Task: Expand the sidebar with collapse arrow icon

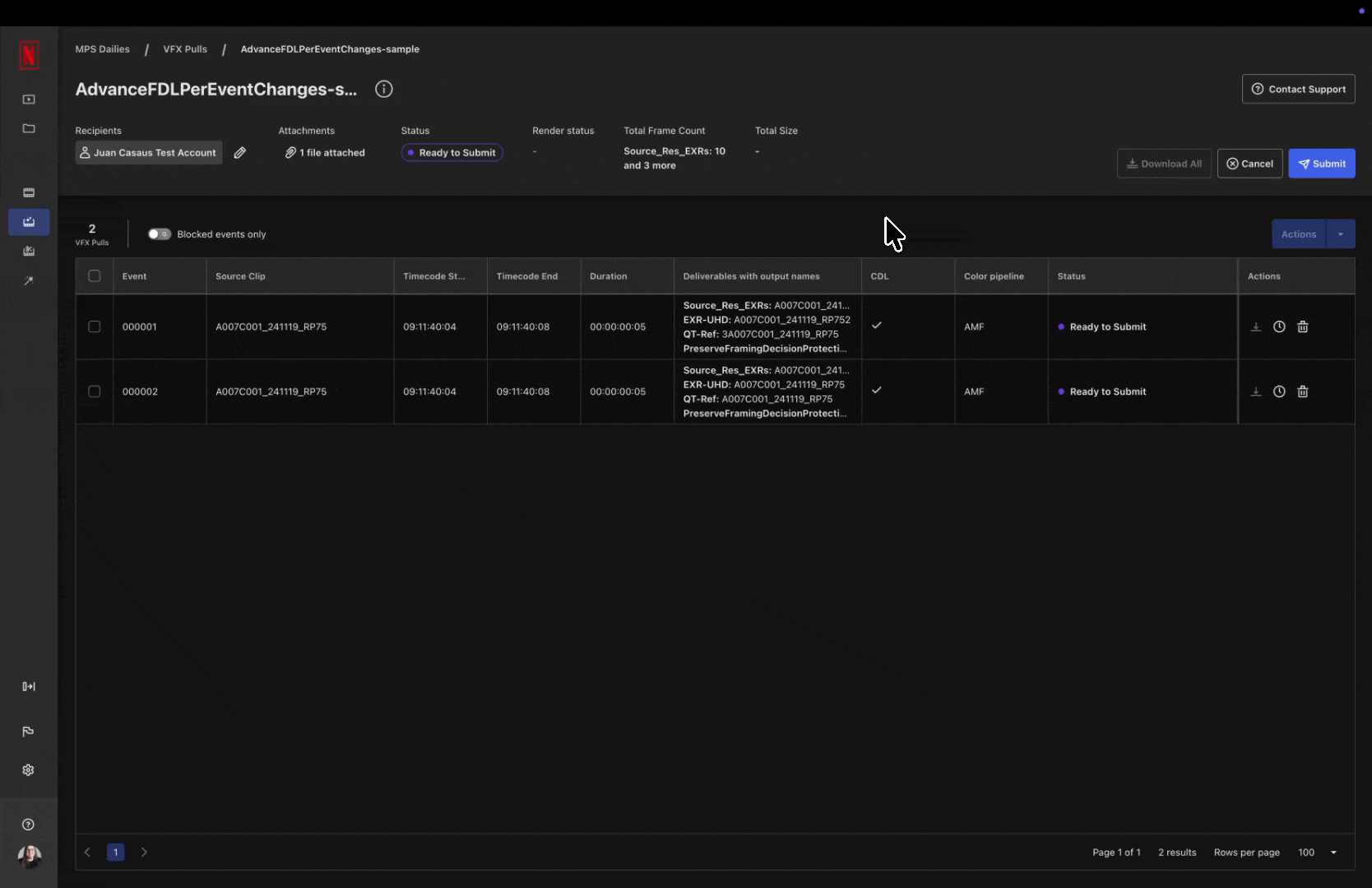Action: (x=29, y=687)
